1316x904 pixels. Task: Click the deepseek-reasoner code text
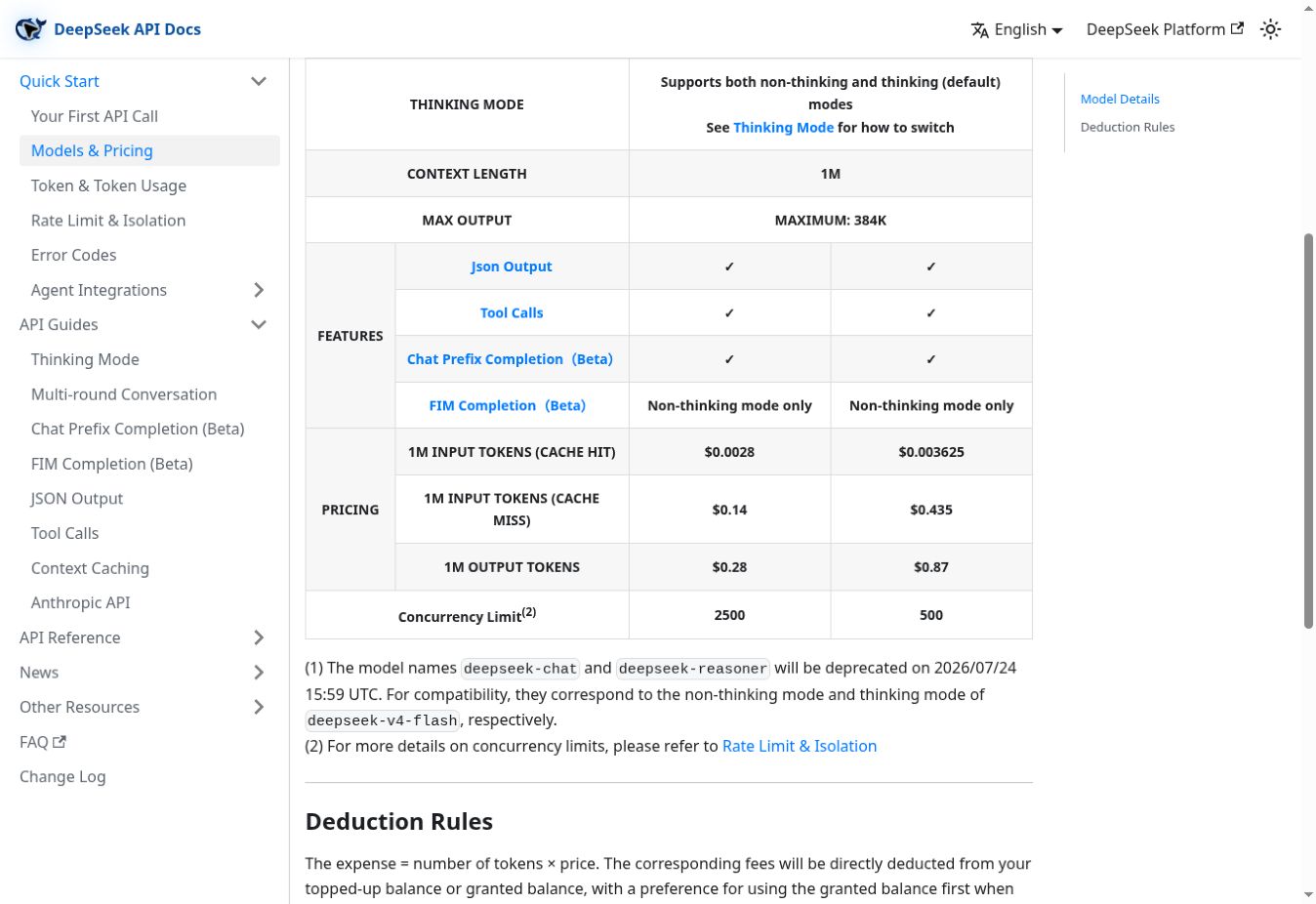pyautogui.click(x=693, y=669)
